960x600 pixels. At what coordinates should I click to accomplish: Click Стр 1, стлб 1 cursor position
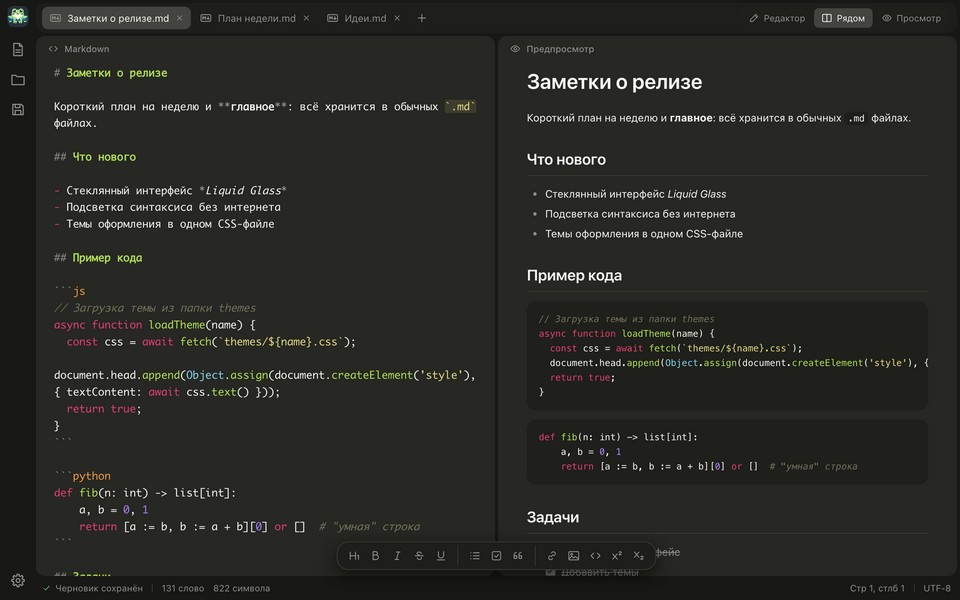(877, 588)
